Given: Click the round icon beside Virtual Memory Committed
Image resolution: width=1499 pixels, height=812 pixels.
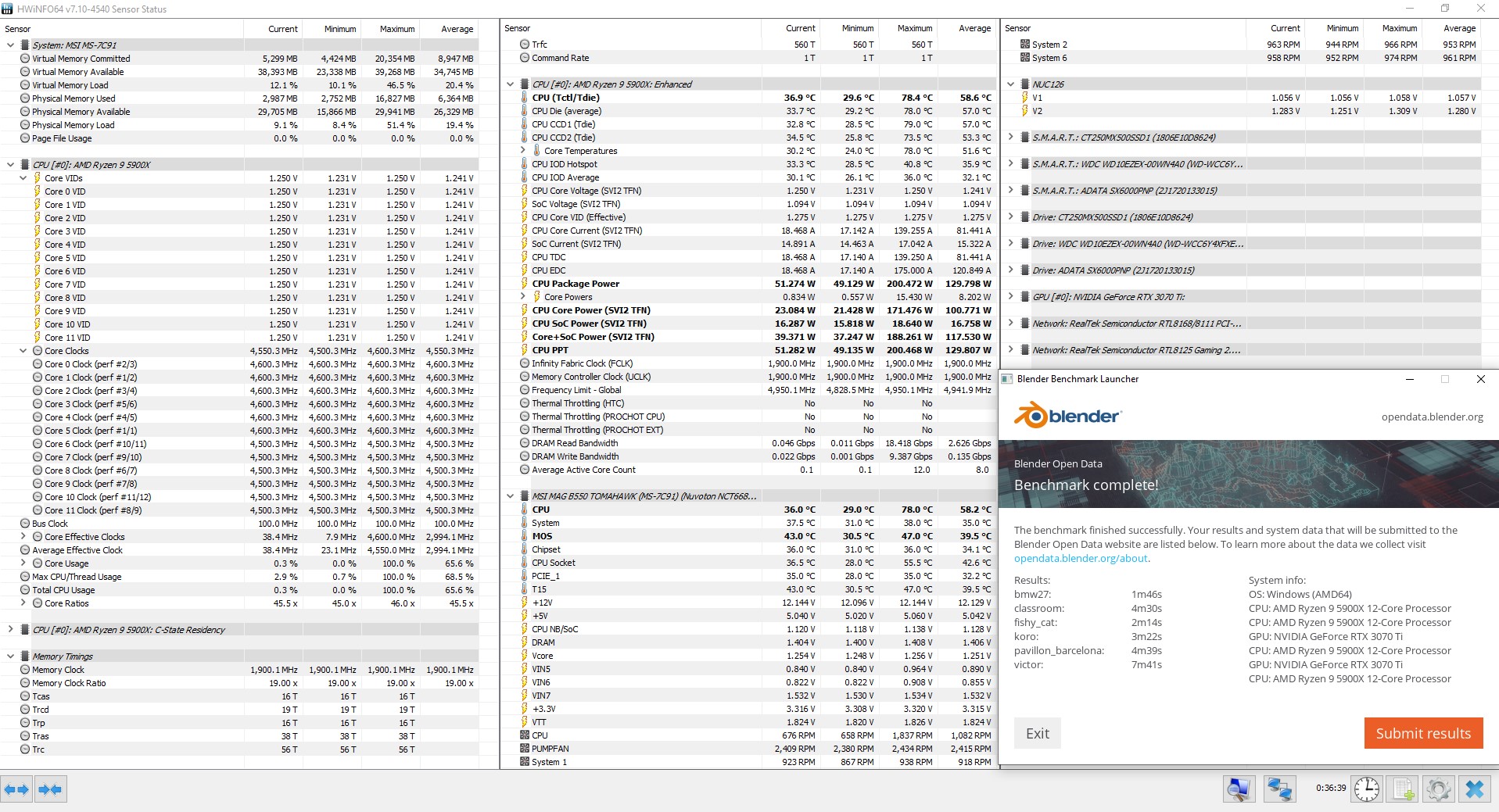Looking at the screenshot, I should pos(25,59).
